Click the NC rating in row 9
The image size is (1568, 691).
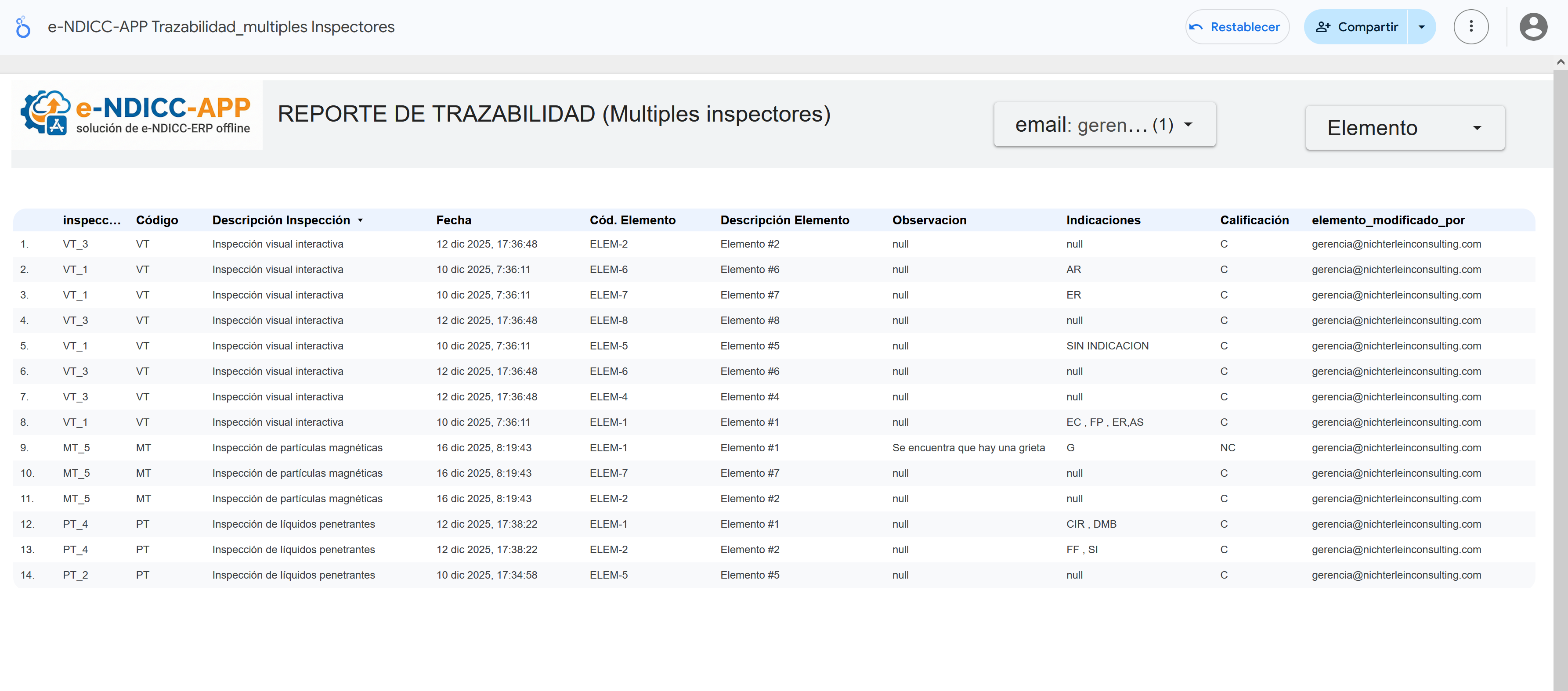pos(1227,448)
